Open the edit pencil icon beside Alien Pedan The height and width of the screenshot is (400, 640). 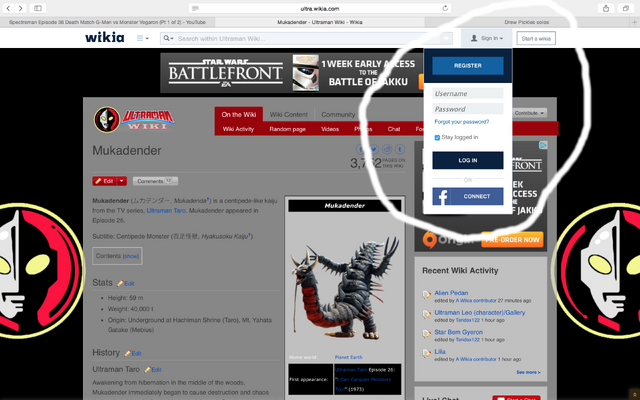click(427, 295)
